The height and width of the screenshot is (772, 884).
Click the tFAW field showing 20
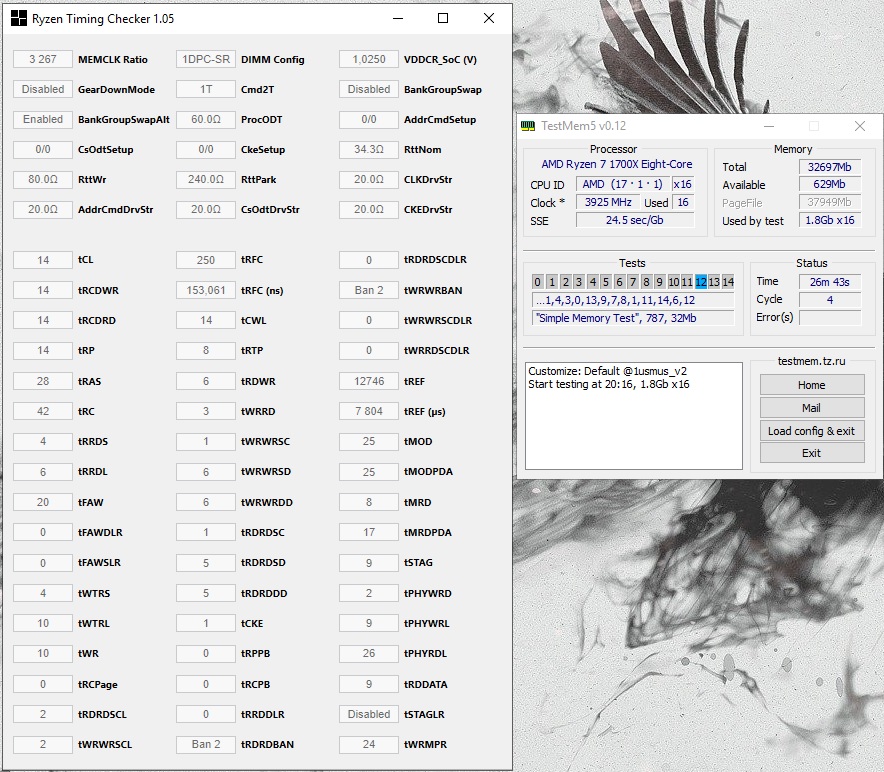(43, 502)
